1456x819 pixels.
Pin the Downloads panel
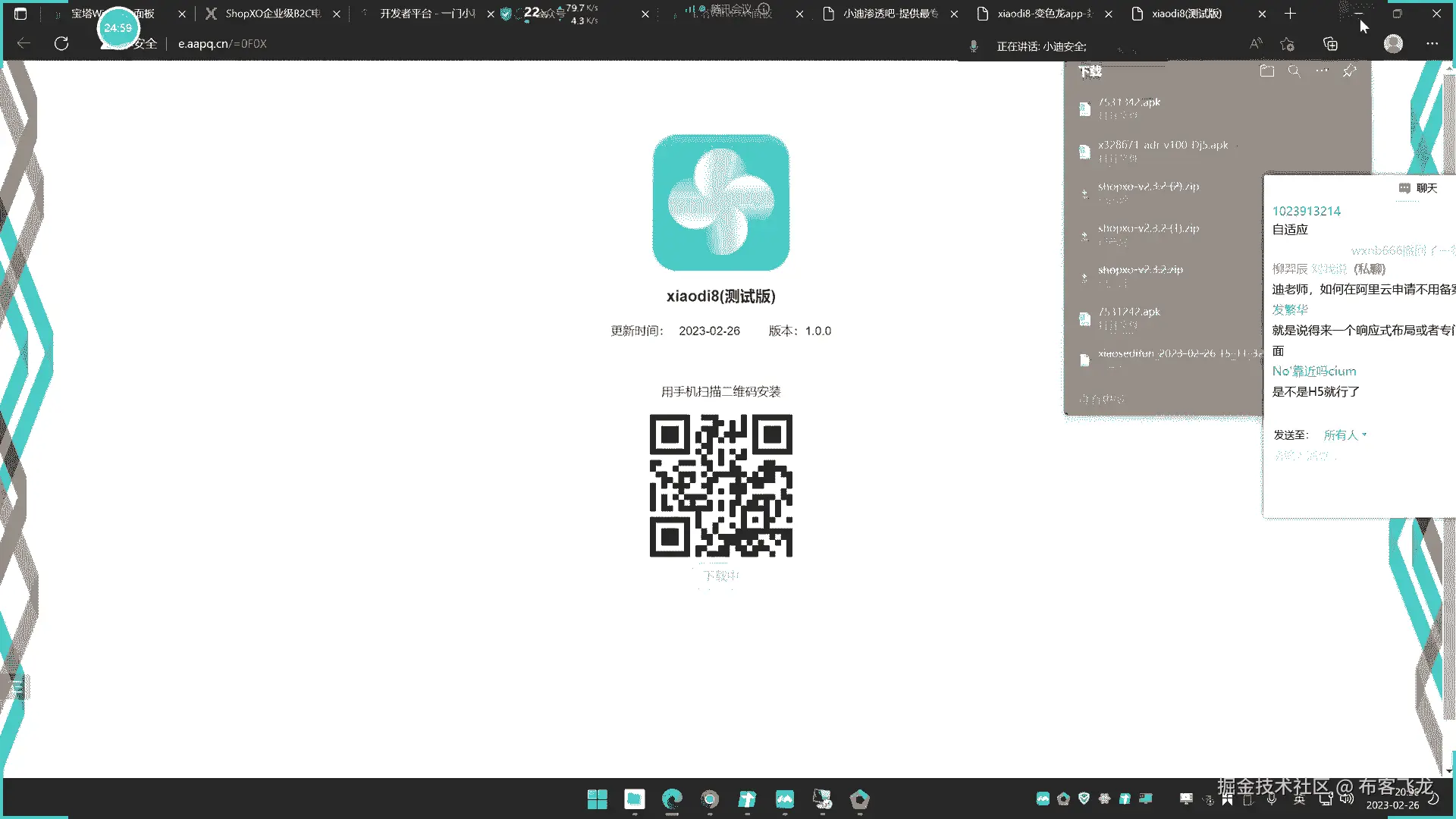[x=1349, y=71]
